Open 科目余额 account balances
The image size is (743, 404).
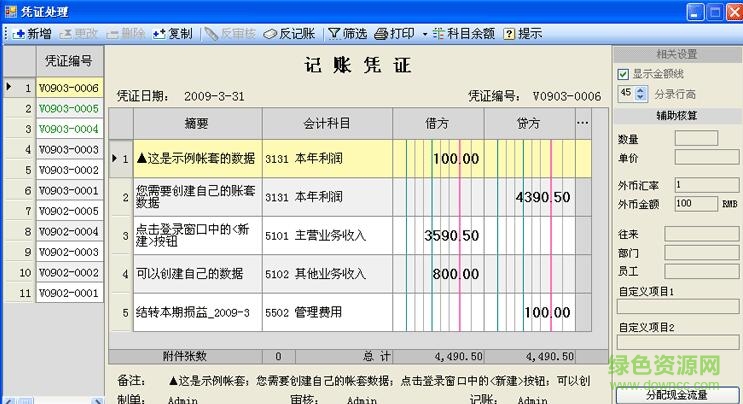tap(463, 34)
